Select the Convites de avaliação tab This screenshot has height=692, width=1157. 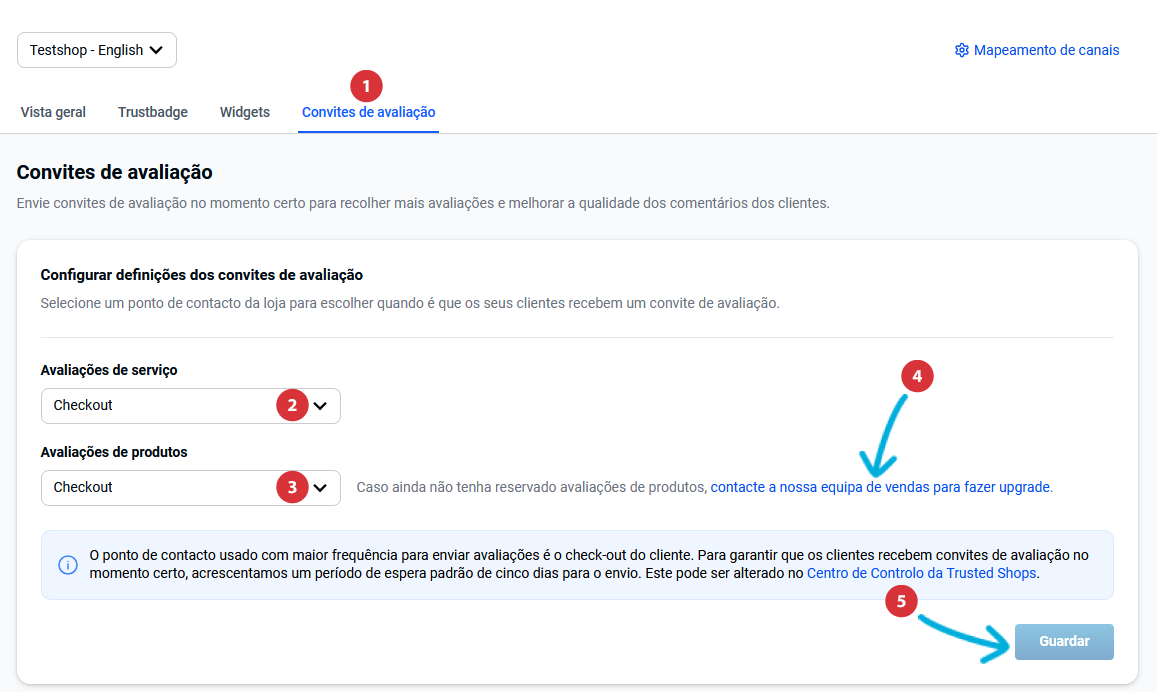point(368,112)
